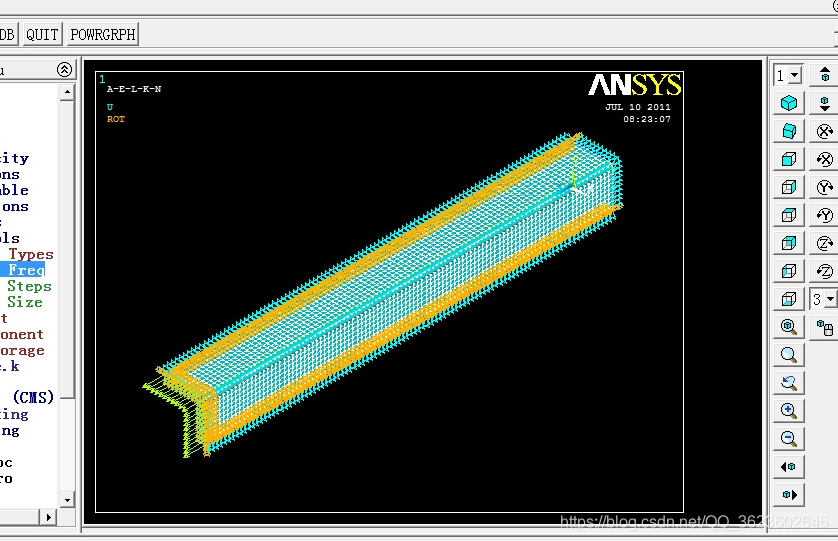Toggle Dynamic Model Mode mouse icon
This screenshot has width=838, height=541.
tap(825, 327)
